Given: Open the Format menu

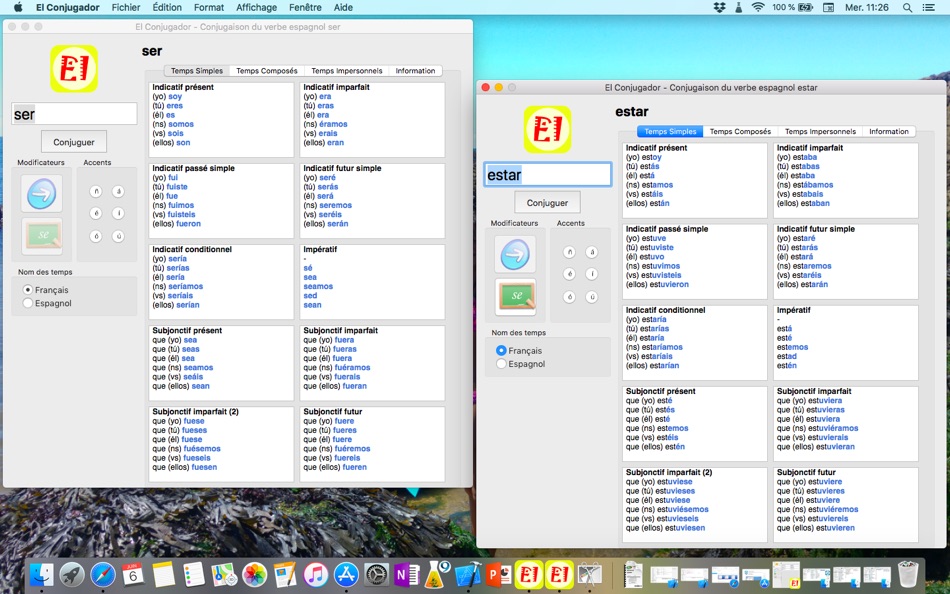Looking at the screenshot, I should coord(209,7).
